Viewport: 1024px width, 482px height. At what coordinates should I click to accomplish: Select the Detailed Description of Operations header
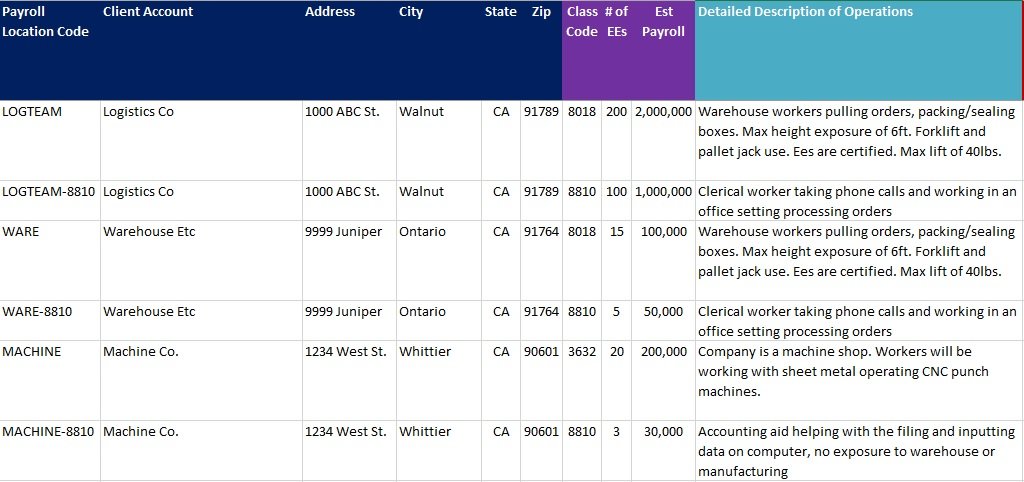[x=859, y=50]
